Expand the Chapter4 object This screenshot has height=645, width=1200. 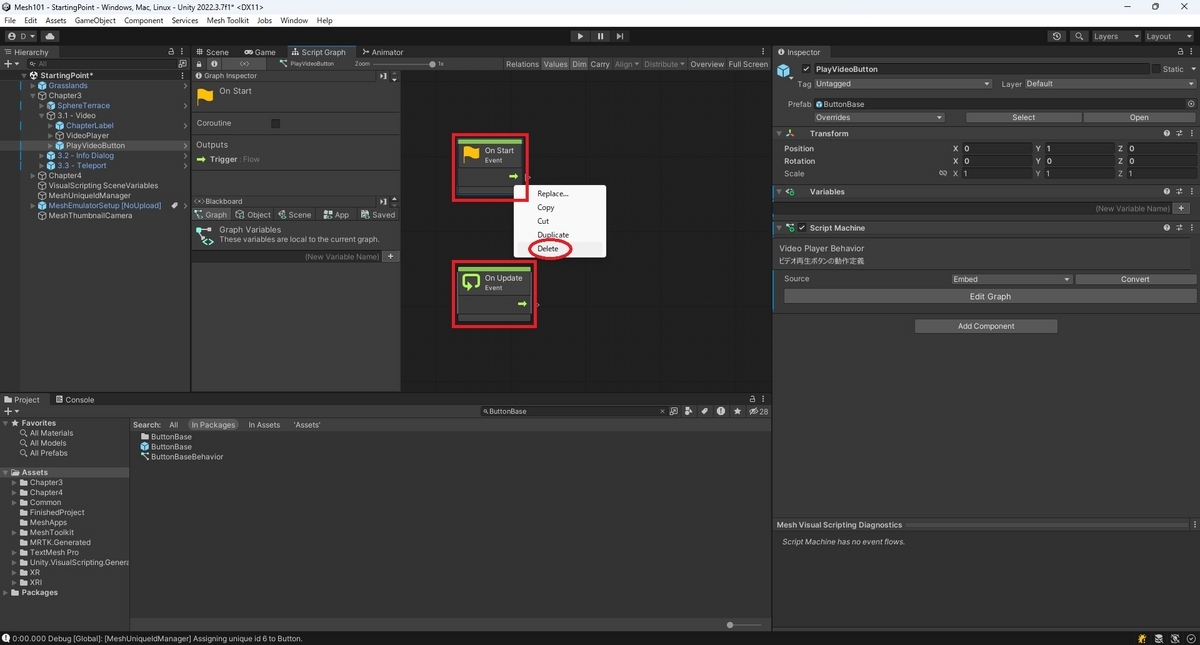[x=32, y=176]
